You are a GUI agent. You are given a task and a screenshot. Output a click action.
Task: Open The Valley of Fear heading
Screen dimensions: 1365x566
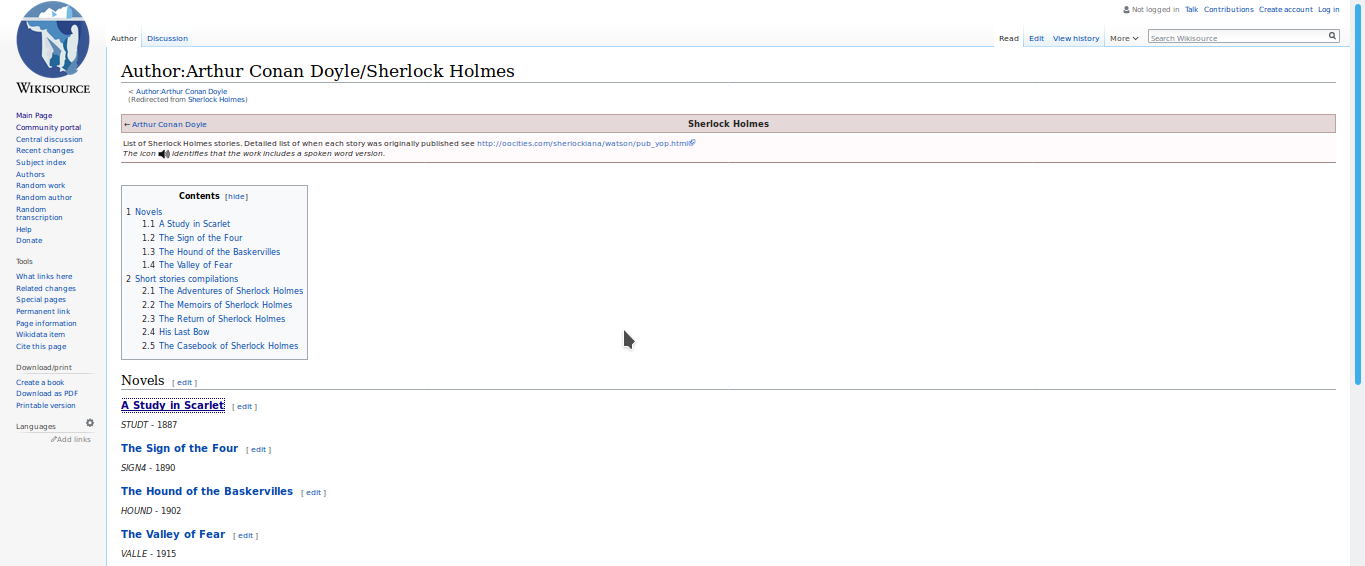pyautogui.click(x=173, y=534)
